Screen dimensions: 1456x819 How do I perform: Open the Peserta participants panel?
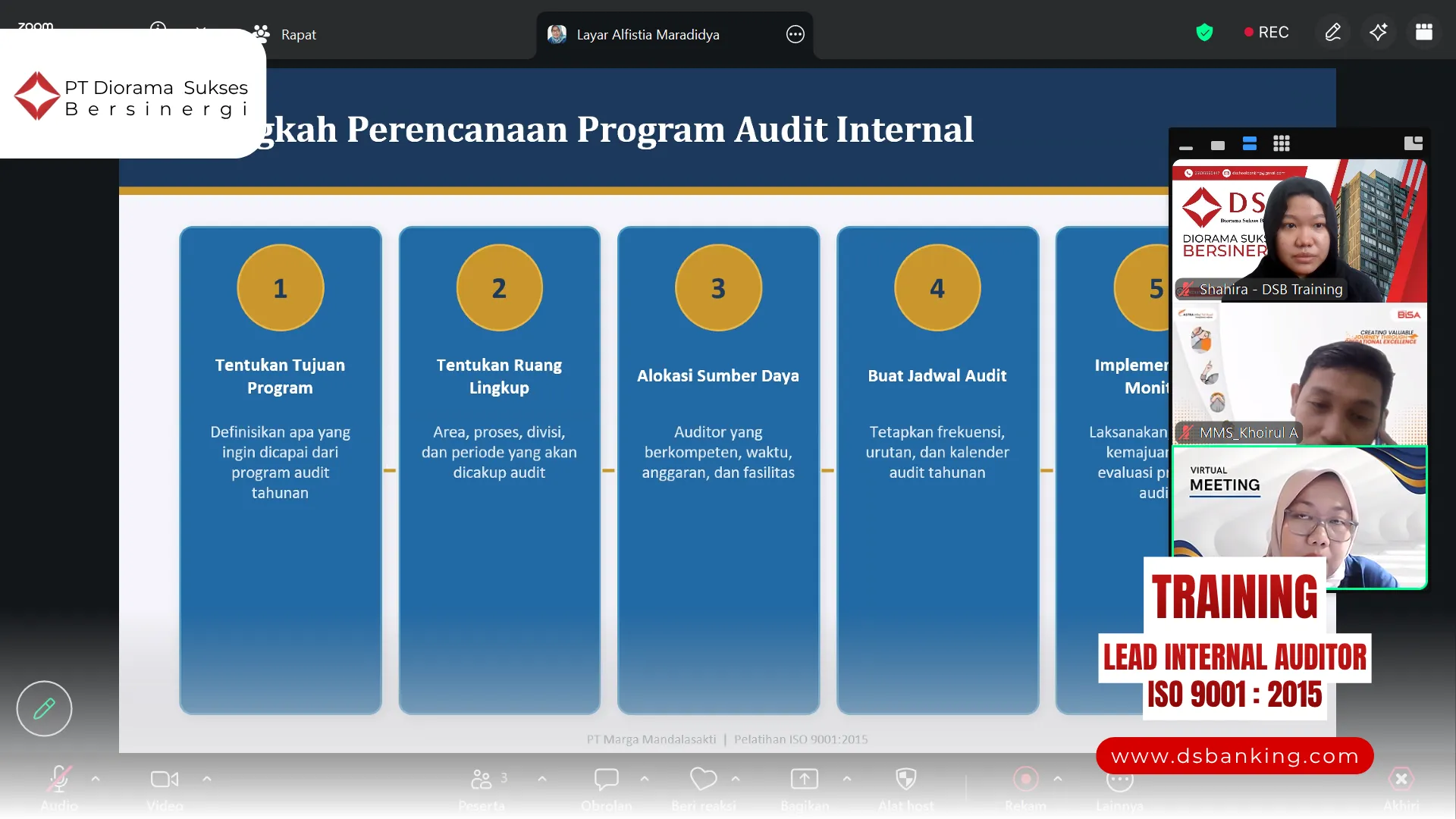pyautogui.click(x=482, y=779)
